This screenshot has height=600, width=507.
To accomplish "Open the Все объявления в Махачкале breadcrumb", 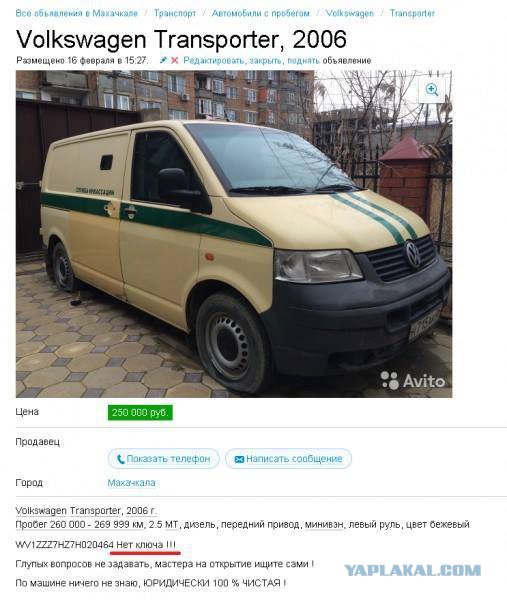I will pos(77,13).
